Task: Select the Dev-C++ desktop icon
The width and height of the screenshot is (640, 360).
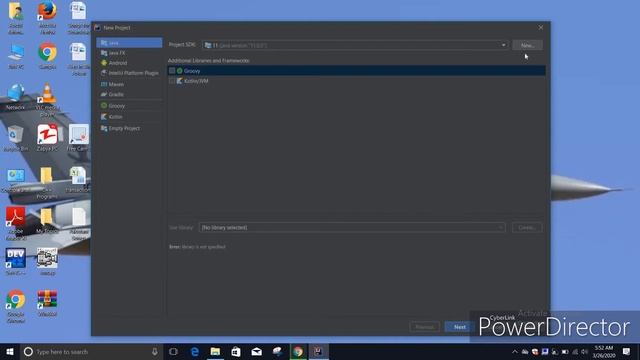Action: [x=16, y=262]
